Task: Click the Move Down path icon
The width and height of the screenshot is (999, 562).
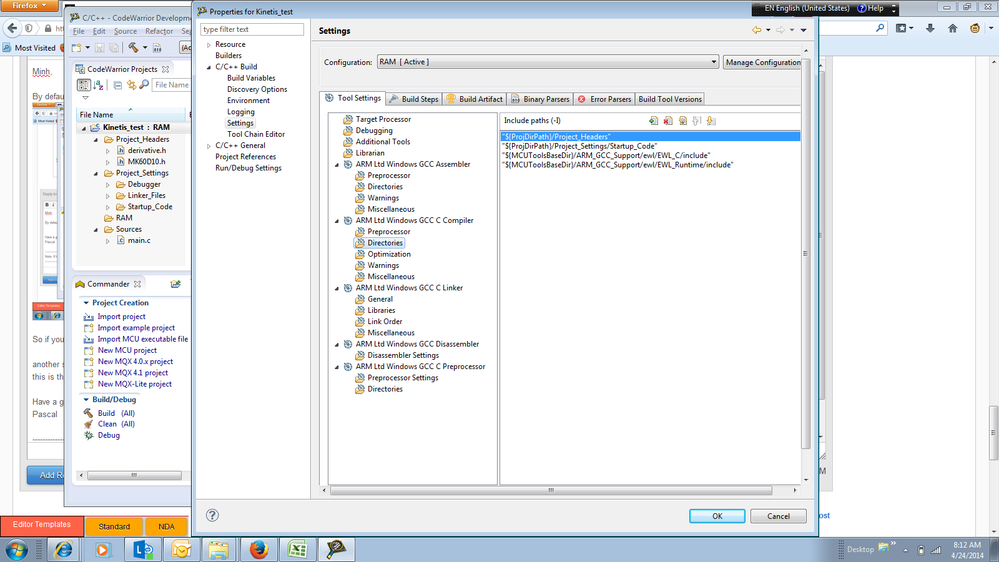Action: [x=711, y=120]
